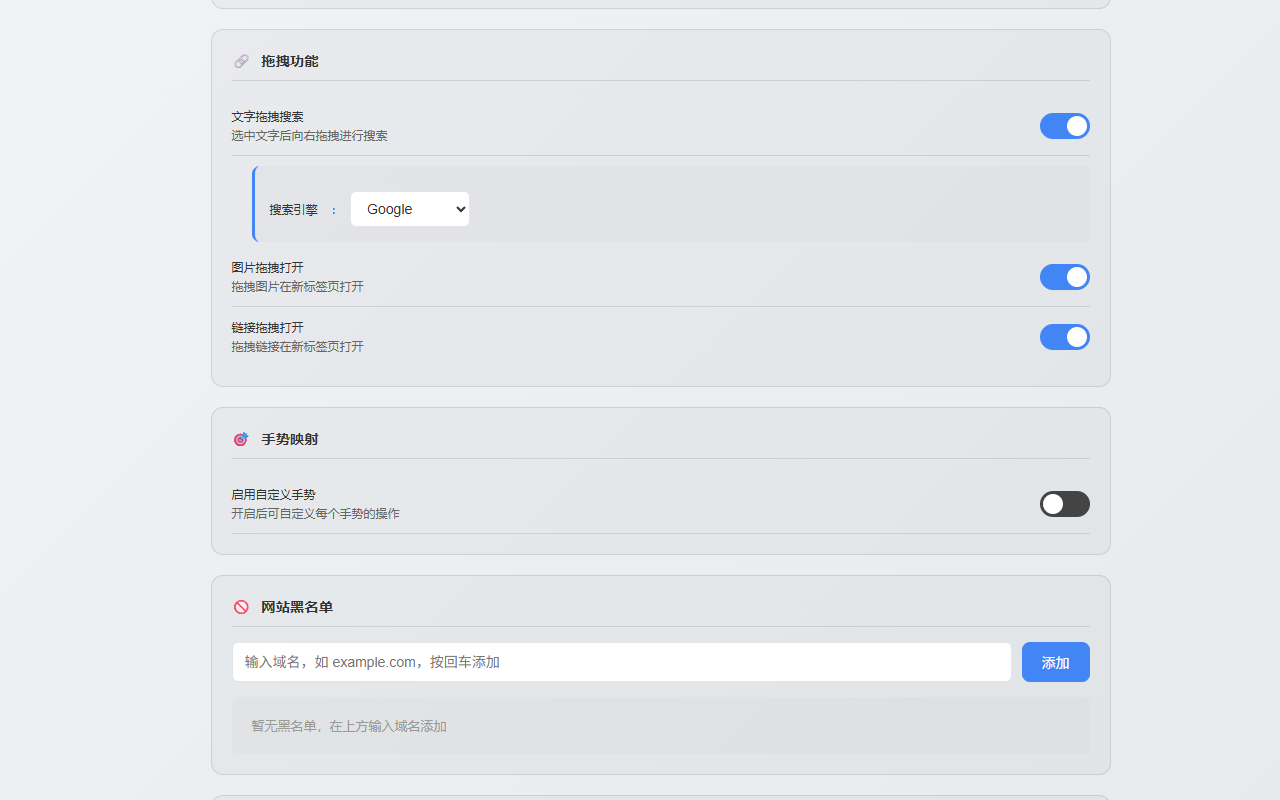Screen dimensions: 1280x800
Task: Disable the 文字拖拽搜索 toggle
Action: tap(1064, 126)
